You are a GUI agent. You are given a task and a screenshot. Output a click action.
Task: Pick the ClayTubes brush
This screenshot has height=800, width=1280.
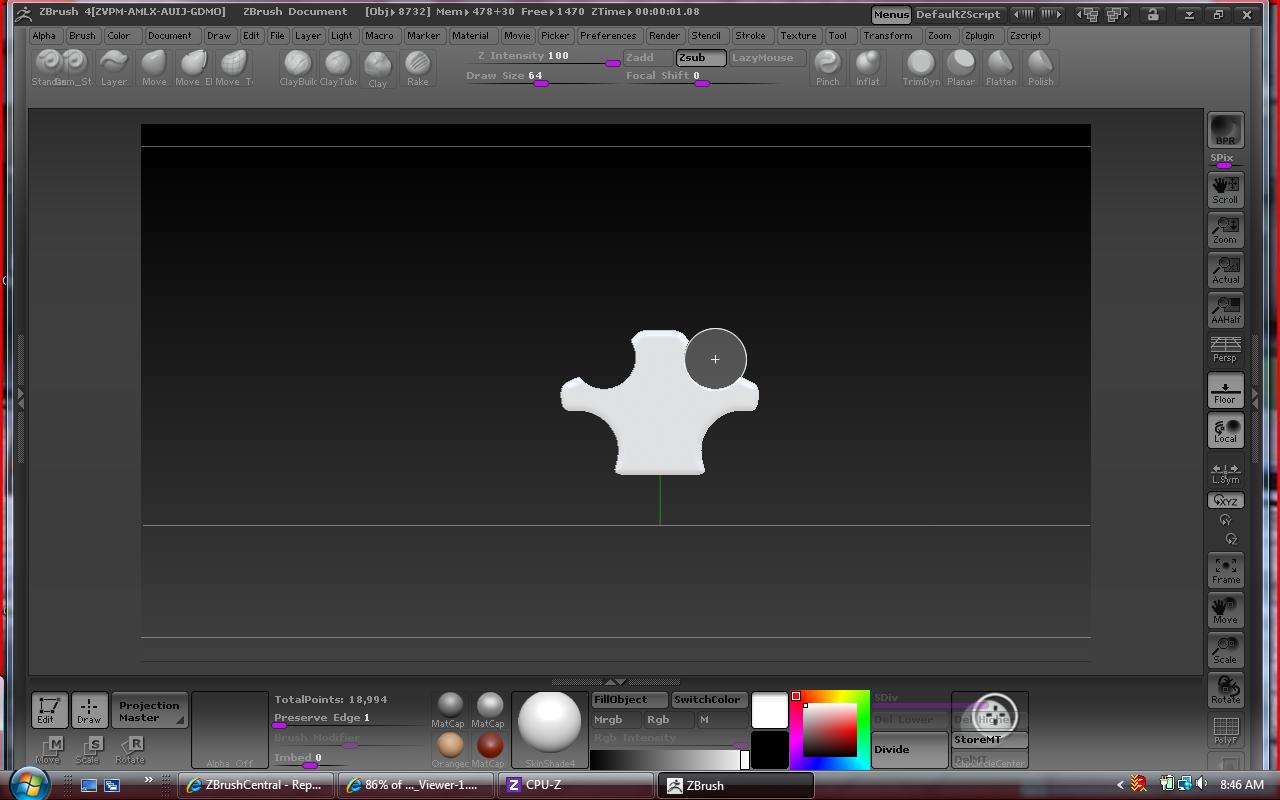338,67
